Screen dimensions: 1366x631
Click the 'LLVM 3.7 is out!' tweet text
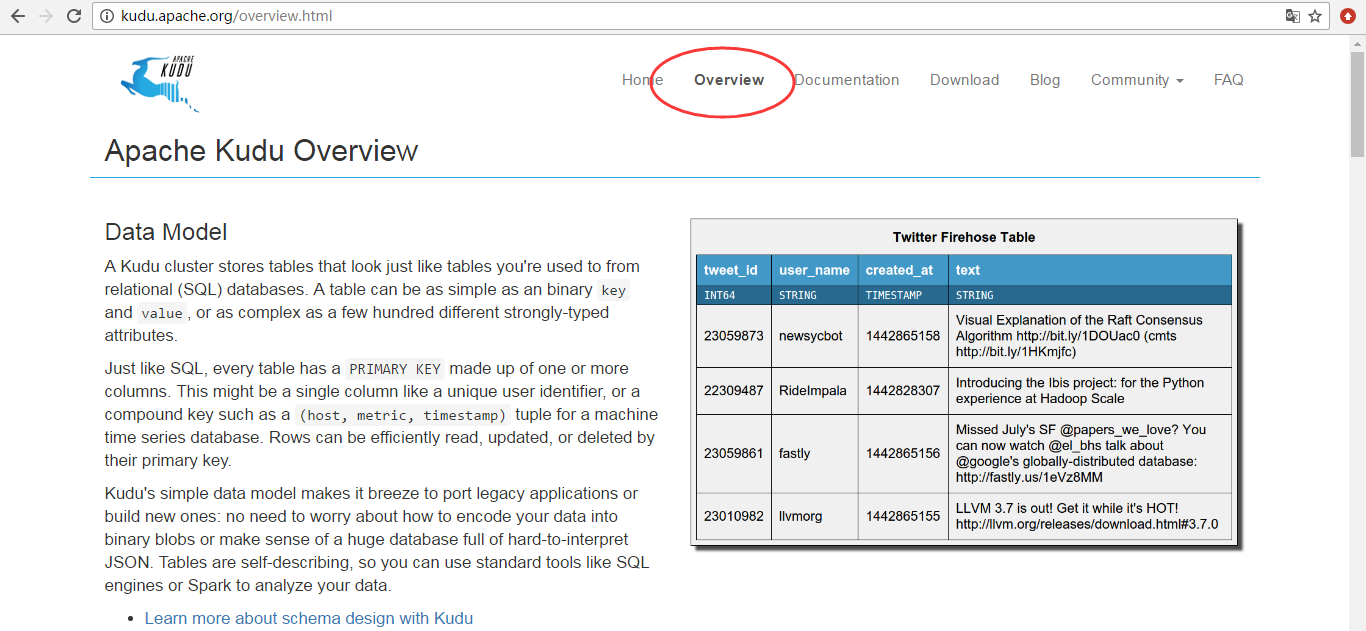1087,516
